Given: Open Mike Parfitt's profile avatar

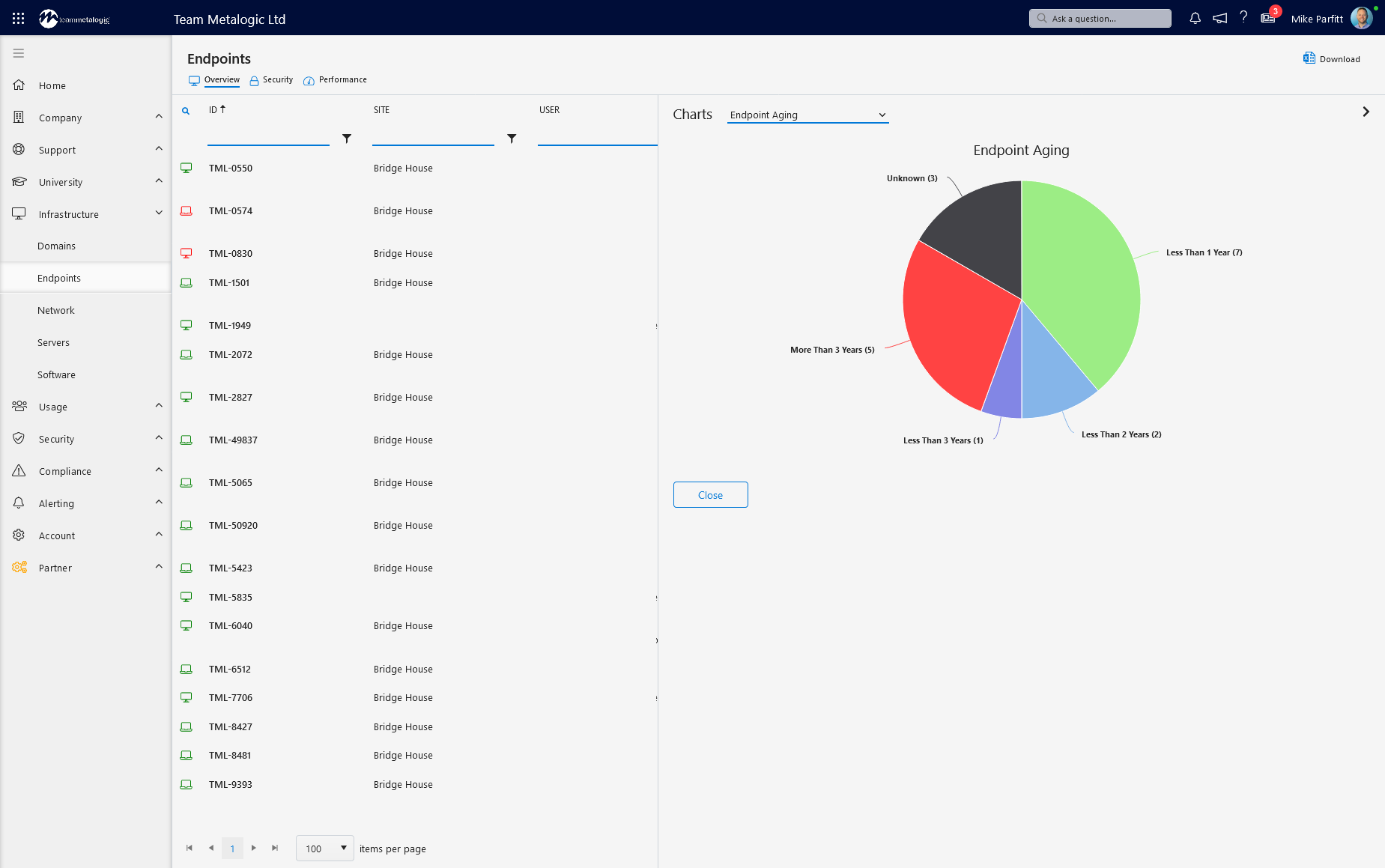Looking at the screenshot, I should tap(1361, 18).
